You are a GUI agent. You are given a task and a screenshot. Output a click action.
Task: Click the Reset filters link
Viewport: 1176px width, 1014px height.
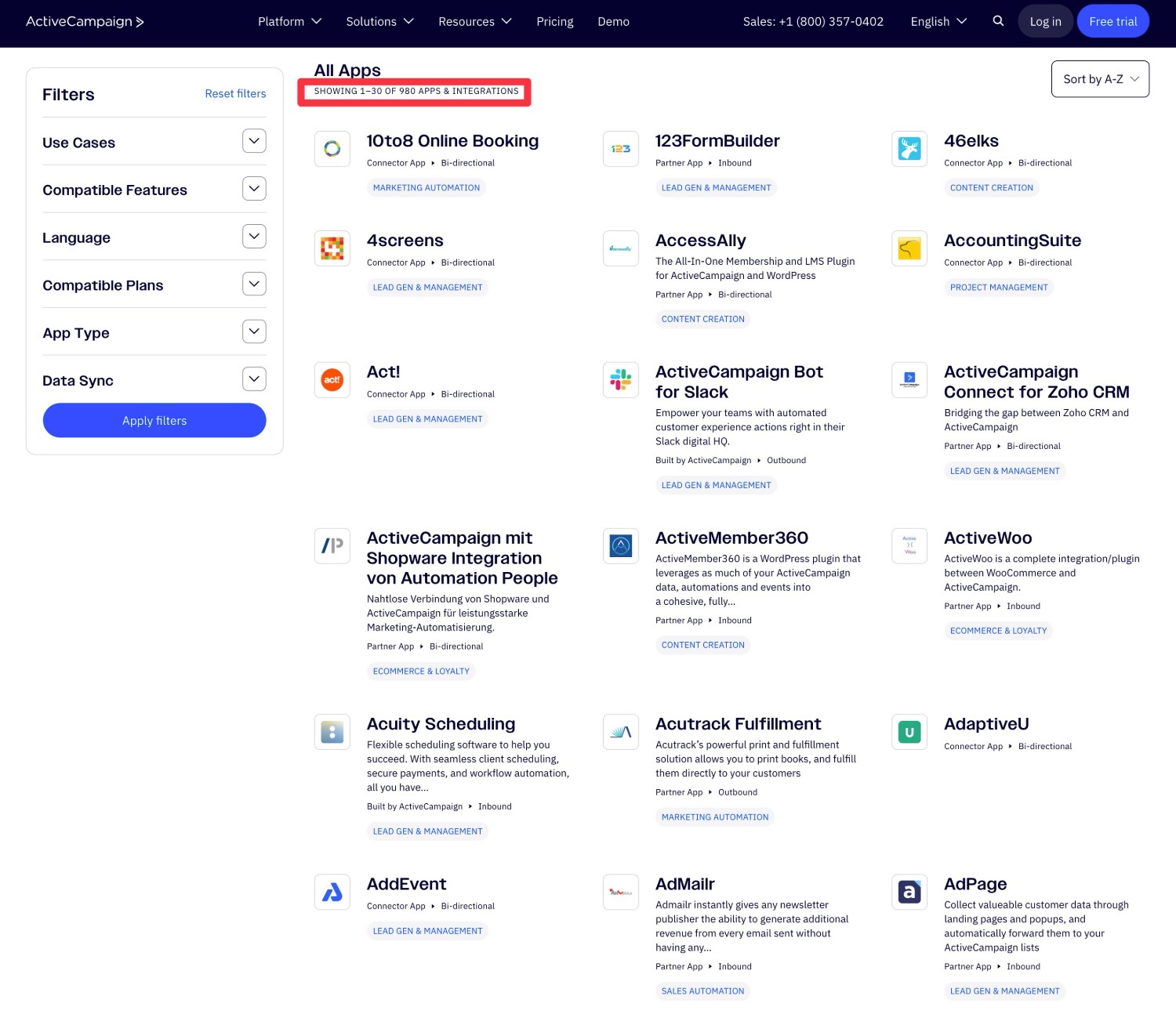click(235, 93)
